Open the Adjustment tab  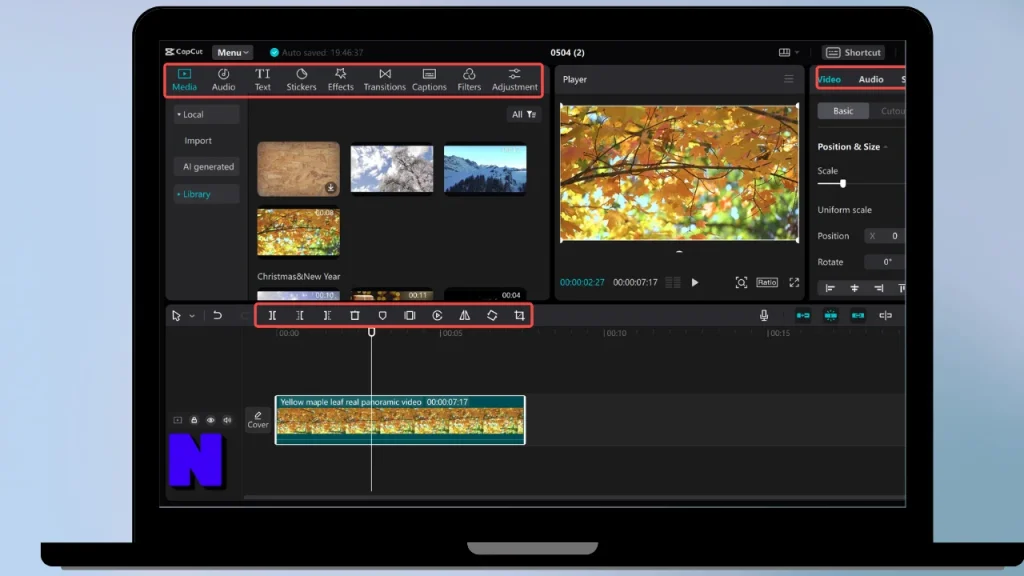[515, 80]
